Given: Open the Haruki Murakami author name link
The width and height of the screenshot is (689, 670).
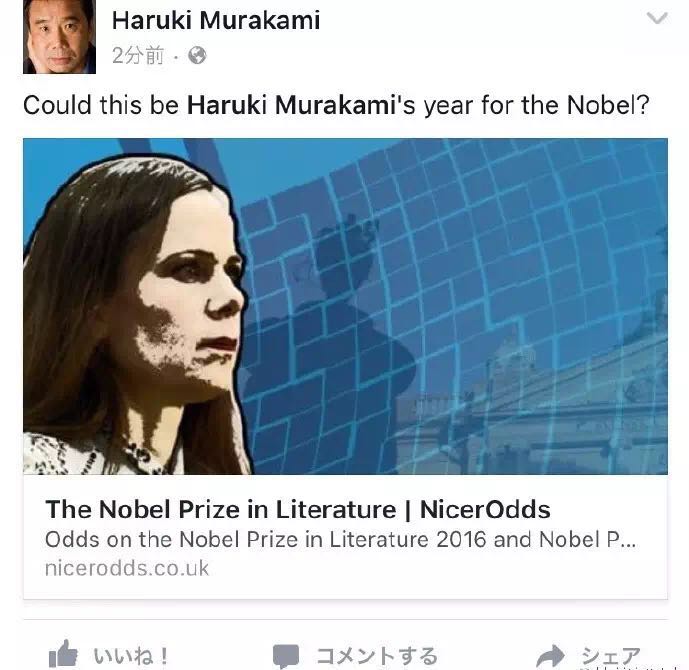Looking at the screenshot, I should point(216,21).
